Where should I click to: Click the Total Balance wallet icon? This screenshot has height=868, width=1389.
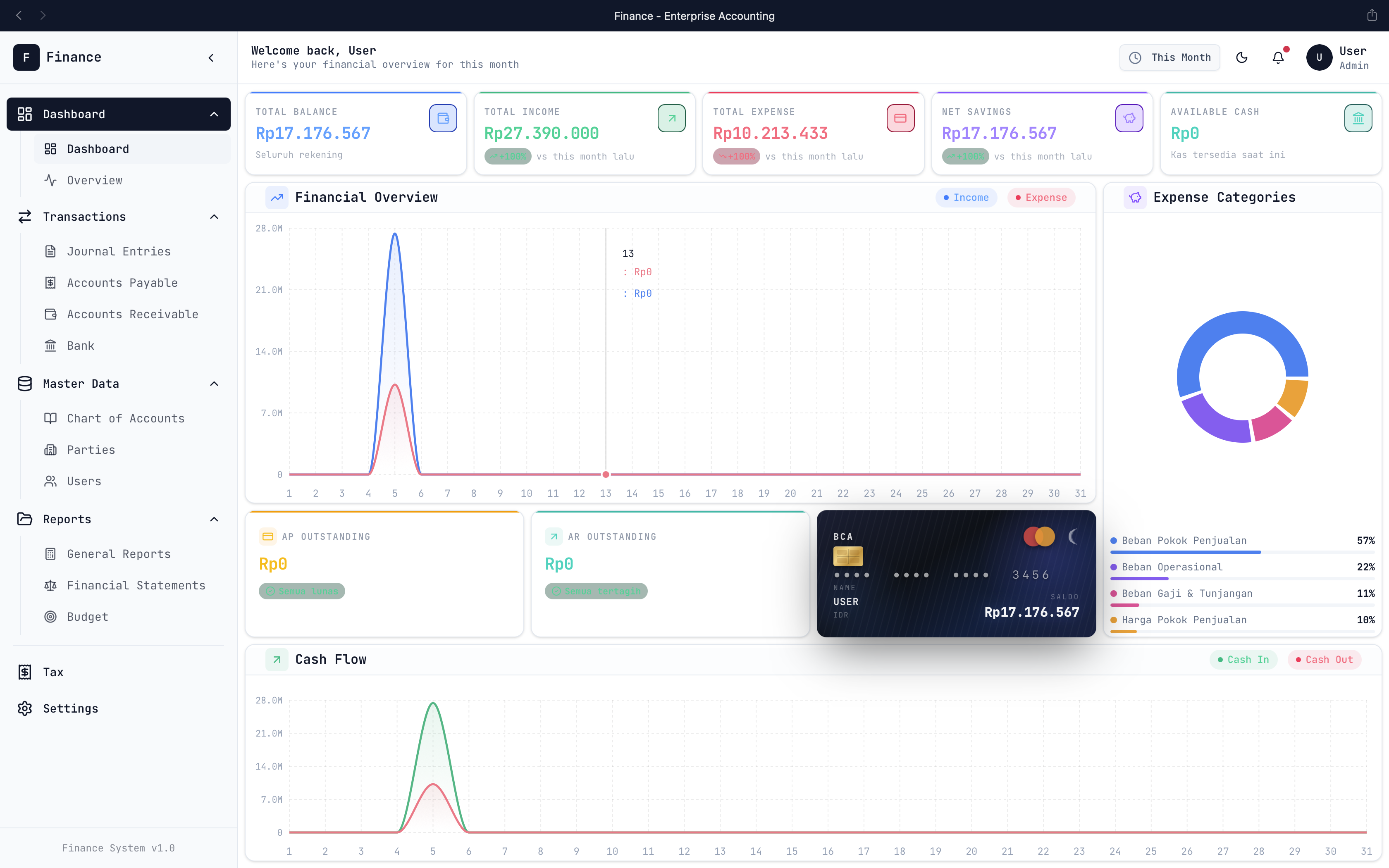coord(442,118)
